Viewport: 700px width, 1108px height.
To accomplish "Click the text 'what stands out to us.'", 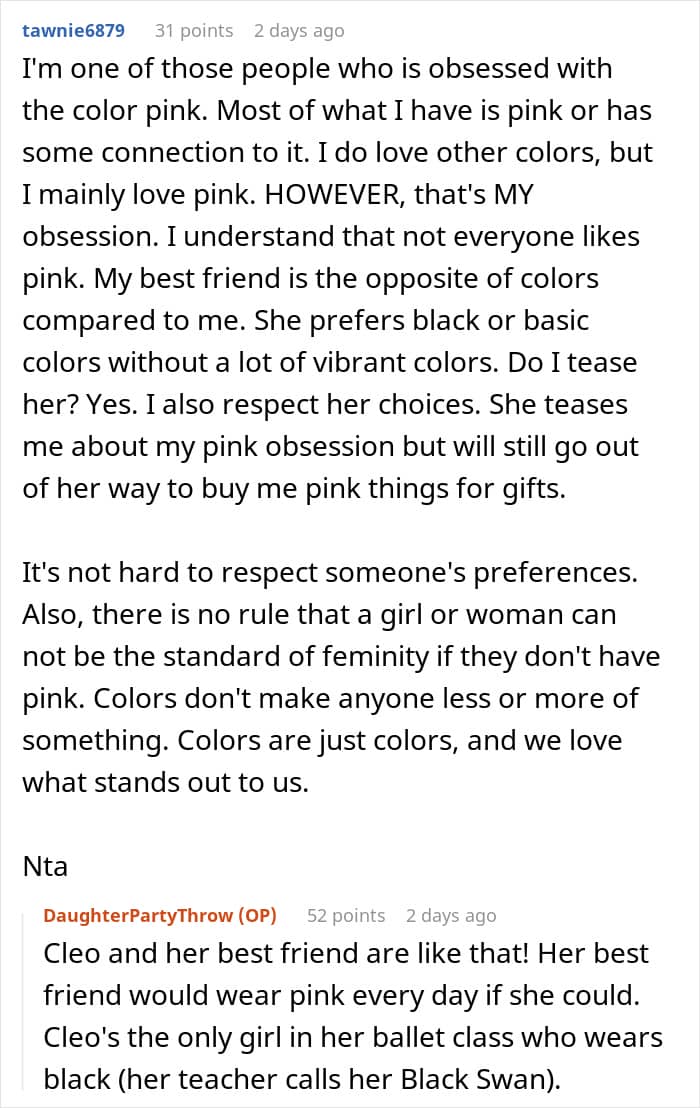I will click(x=166, y=783).
